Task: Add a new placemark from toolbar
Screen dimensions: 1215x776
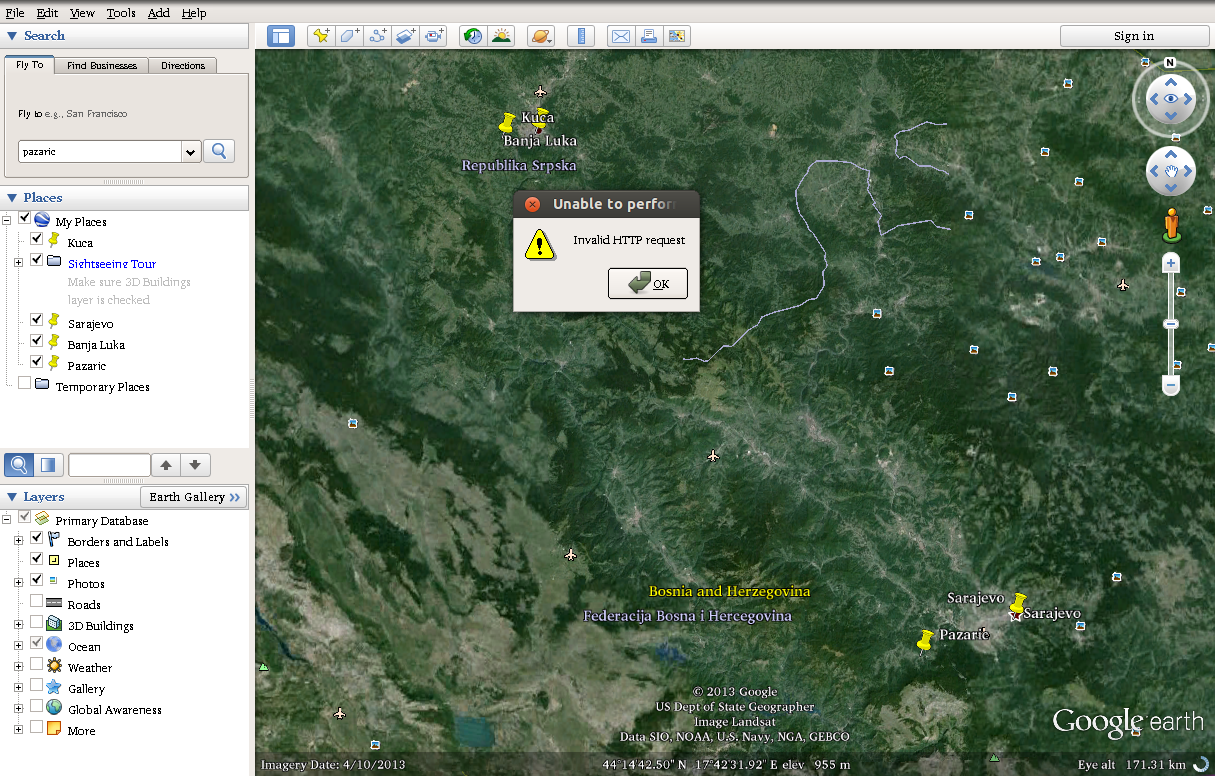Action: (x=321, y=36)
